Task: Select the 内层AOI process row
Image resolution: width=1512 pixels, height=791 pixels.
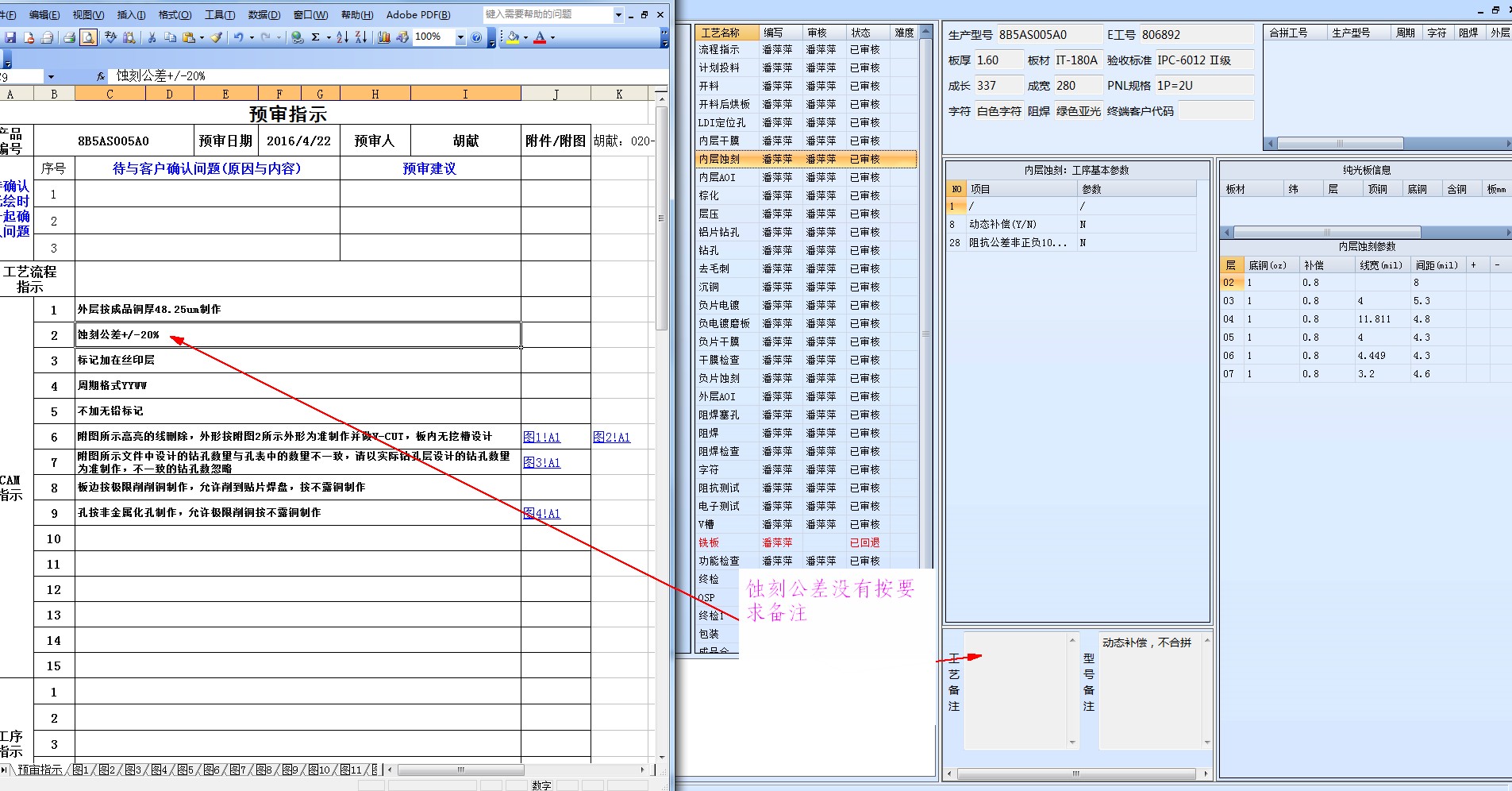Action: pos(806,177)
